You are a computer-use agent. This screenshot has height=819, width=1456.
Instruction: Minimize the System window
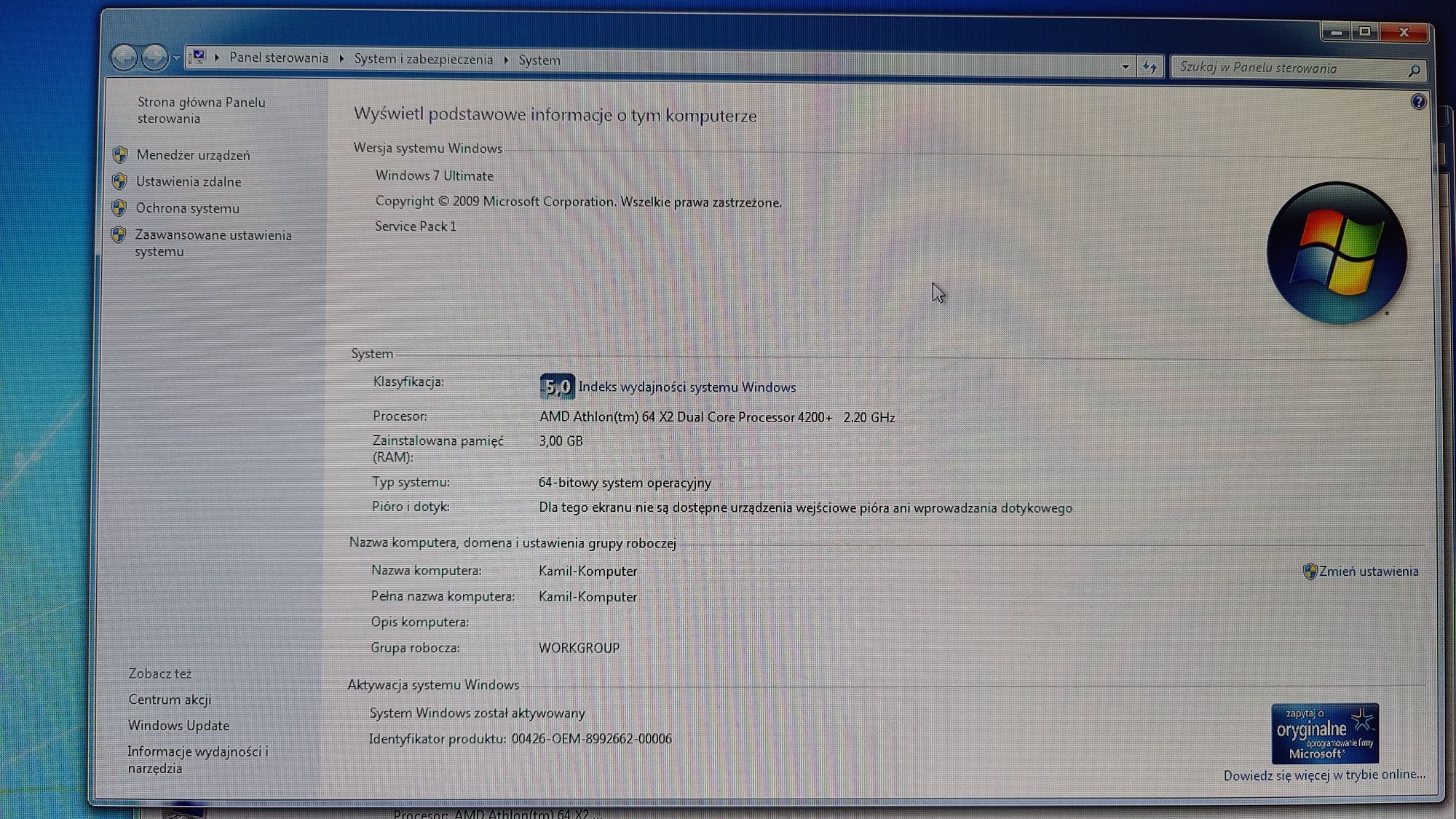tap(1336, 32)
